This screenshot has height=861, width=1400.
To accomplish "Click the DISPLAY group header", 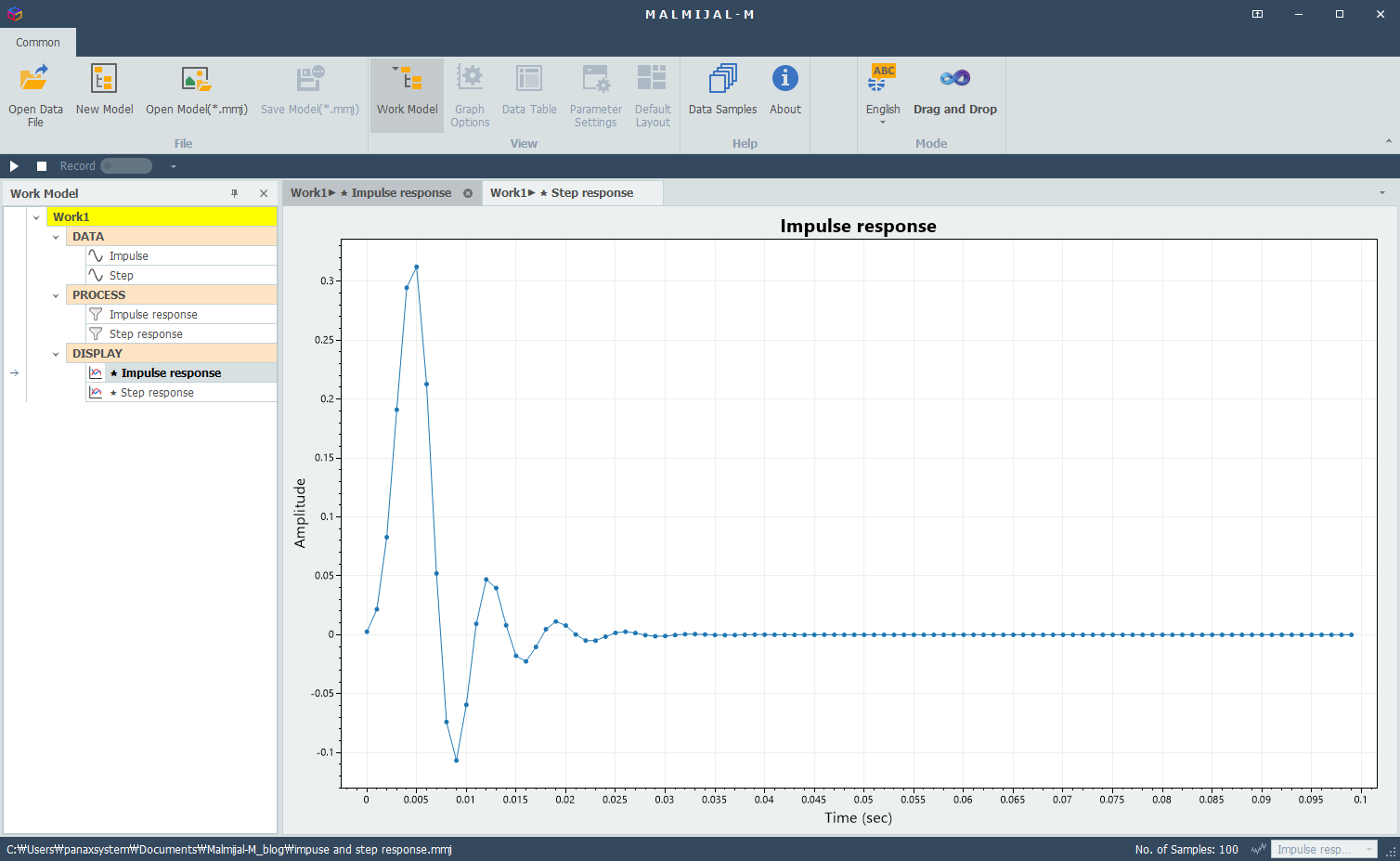I will pyautogui.click(x=172, y=353).
